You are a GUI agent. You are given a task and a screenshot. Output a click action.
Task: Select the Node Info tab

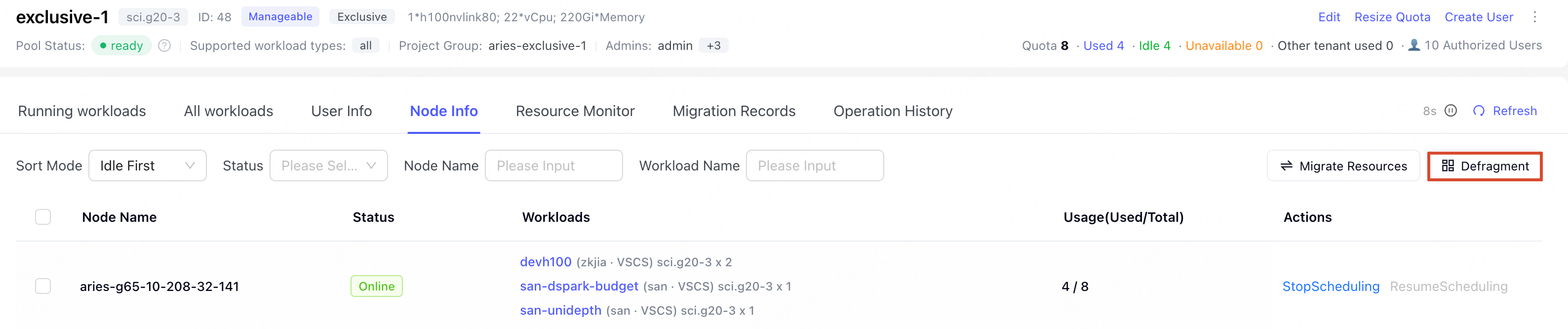[x=444, y=111]
